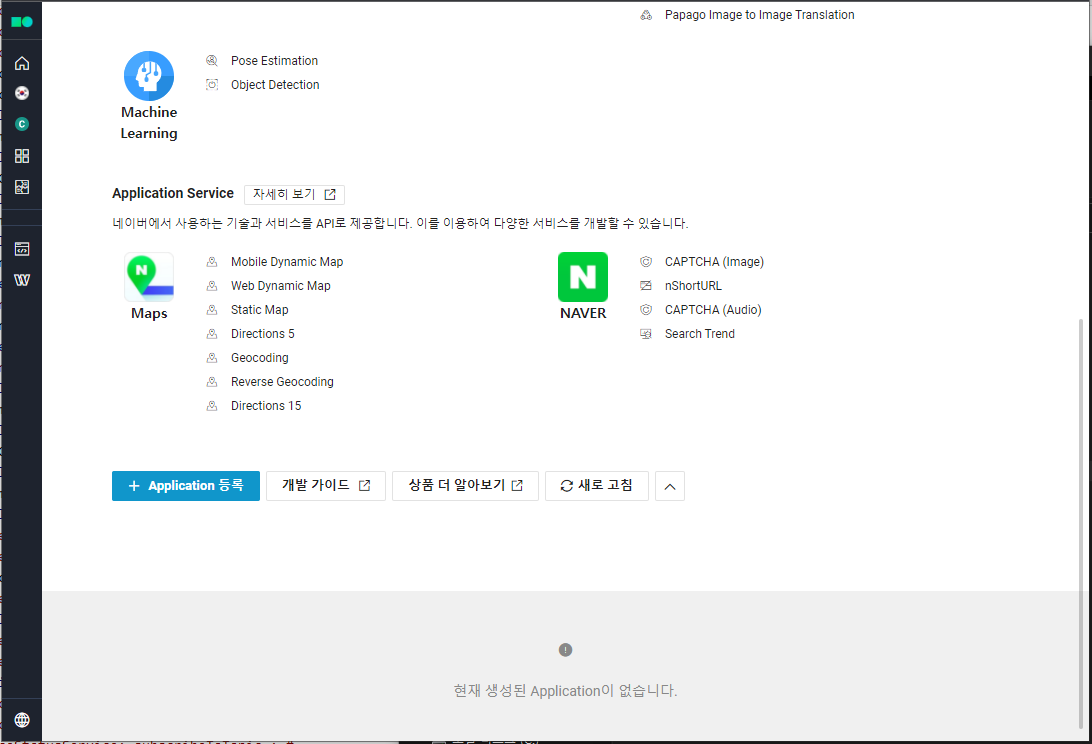Click the shield icon beside CAPTCHA (Audio)

(646, 310)
